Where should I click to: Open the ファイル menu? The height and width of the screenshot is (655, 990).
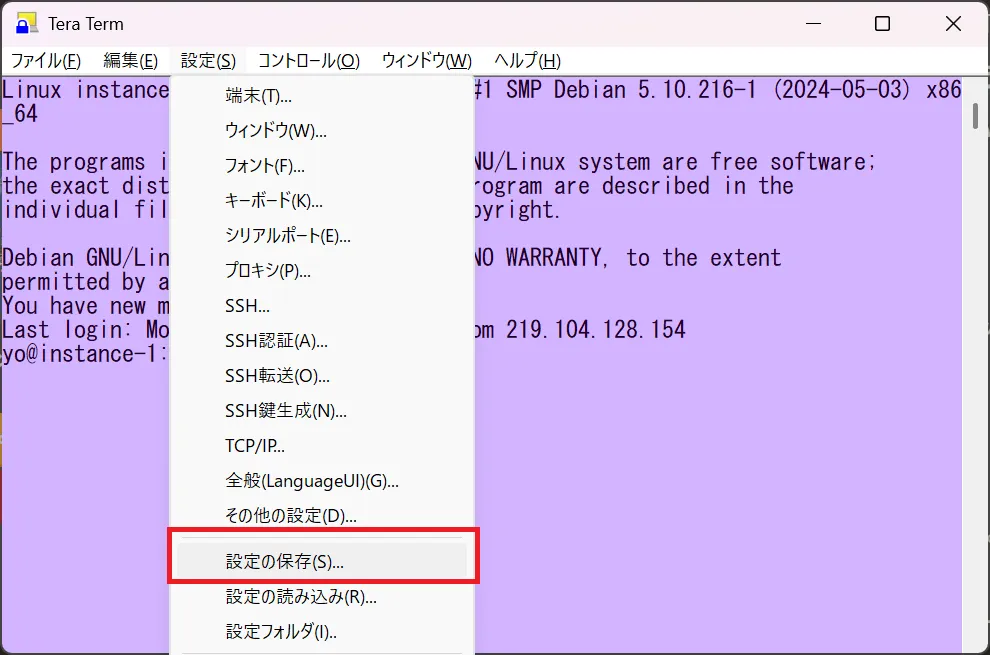46,60
